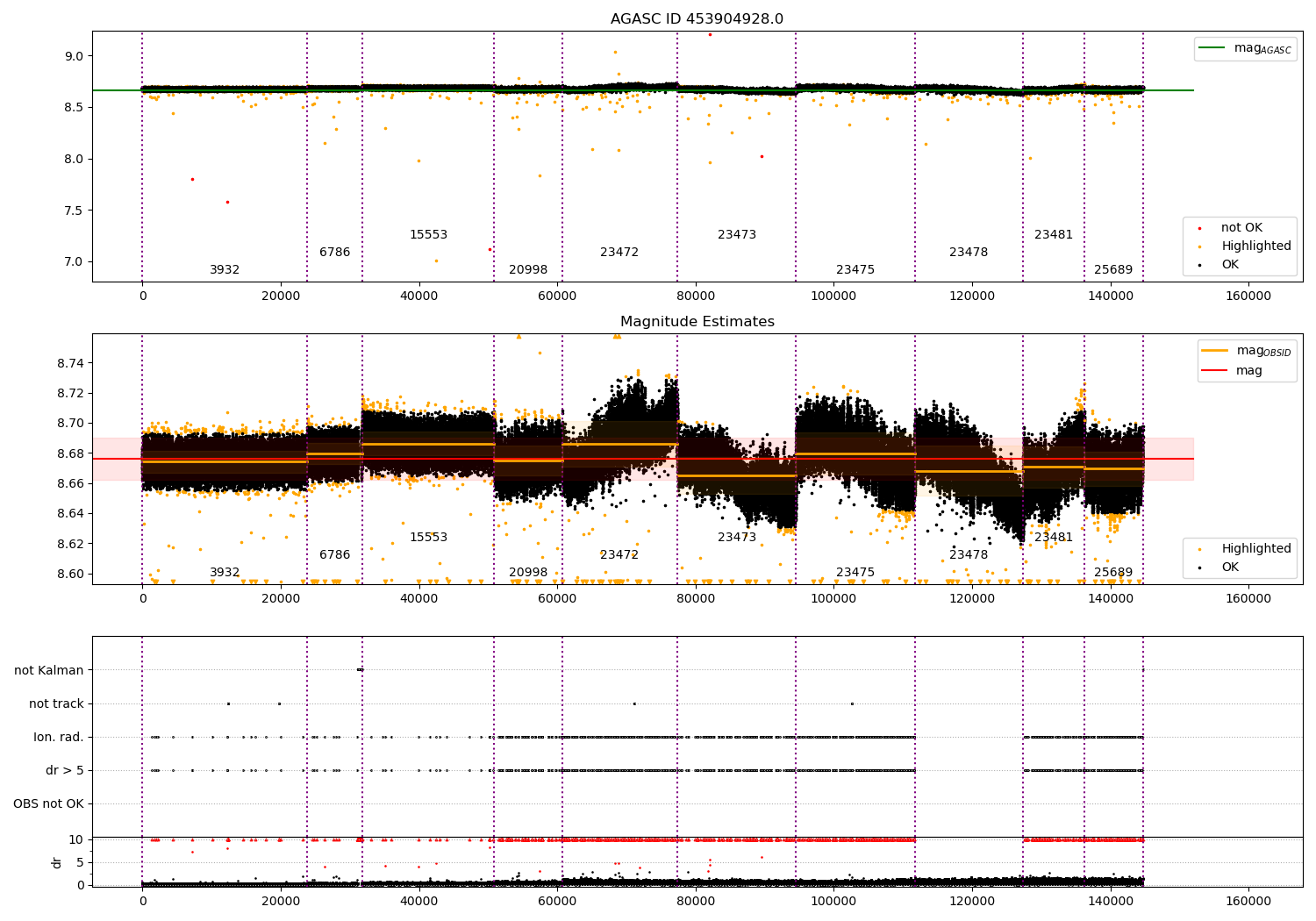
Task: Click the 160000 x-axis tick of bottom plot
Action: pos(1248,901)
